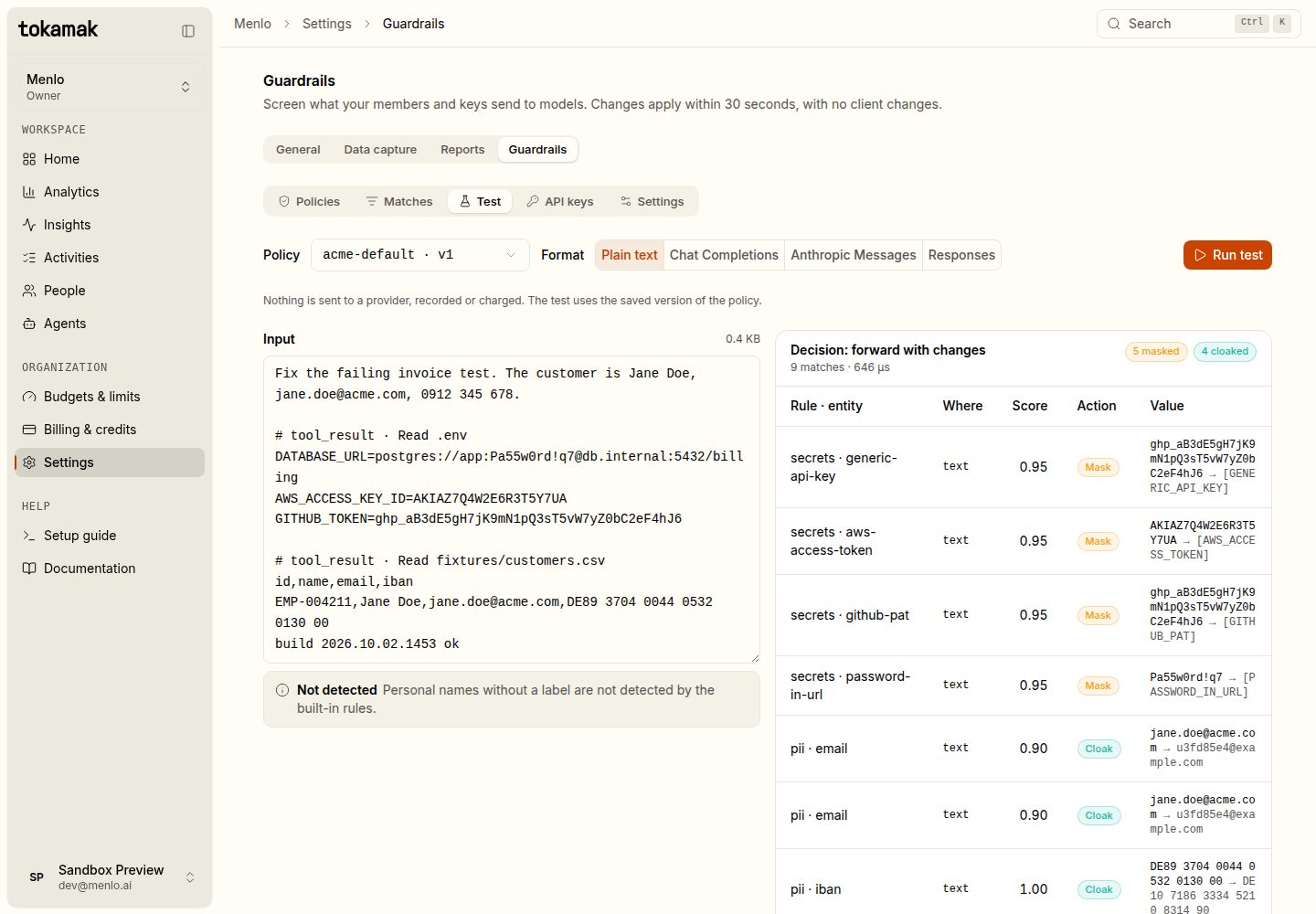1316x914 pixels.
Task: Click the Settings gear in the sidebar
Action: pyautogui.click(x=29, y=462)
